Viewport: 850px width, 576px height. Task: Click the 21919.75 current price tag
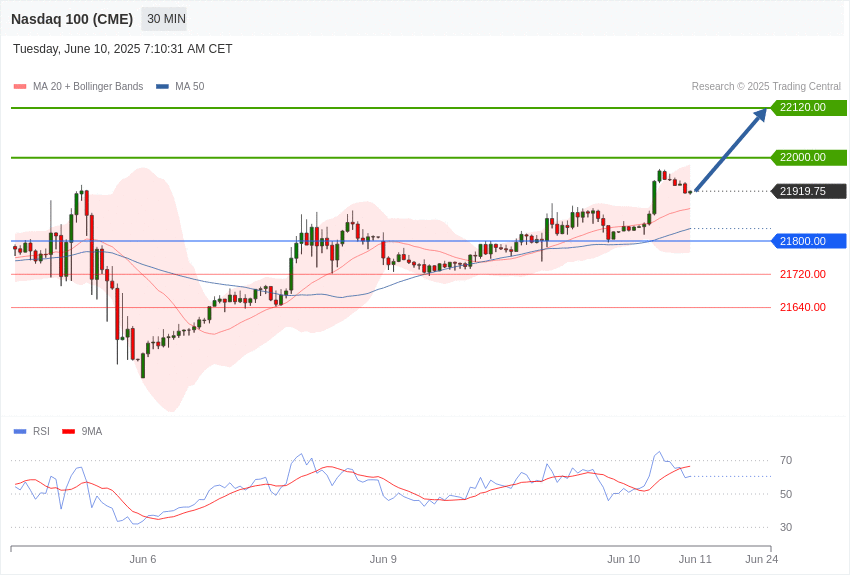(809, 191)
